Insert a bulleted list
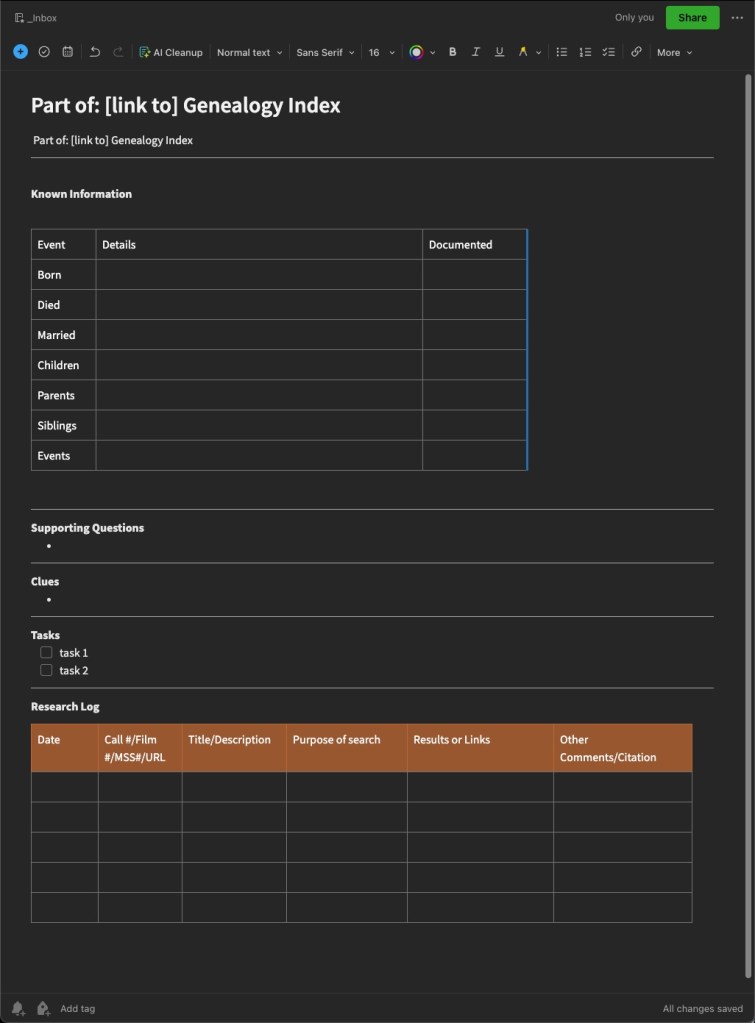This screenshot has width=755, height=1023. pos(562,52)
